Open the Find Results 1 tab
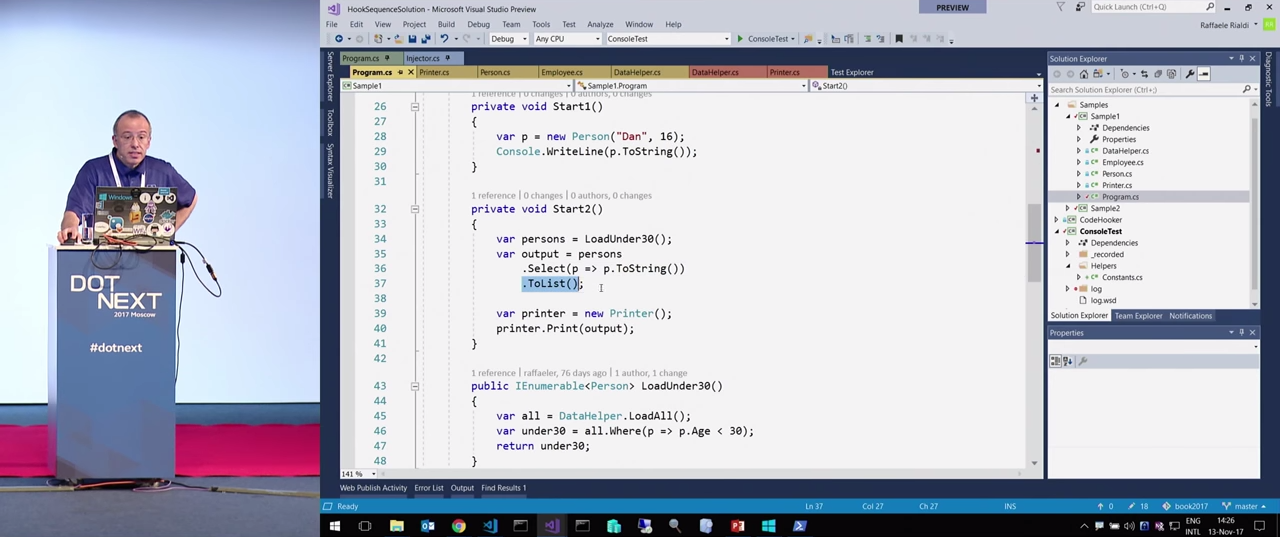Image resolution: width=1280 pixels, height=537 pixels. [504, 488]
